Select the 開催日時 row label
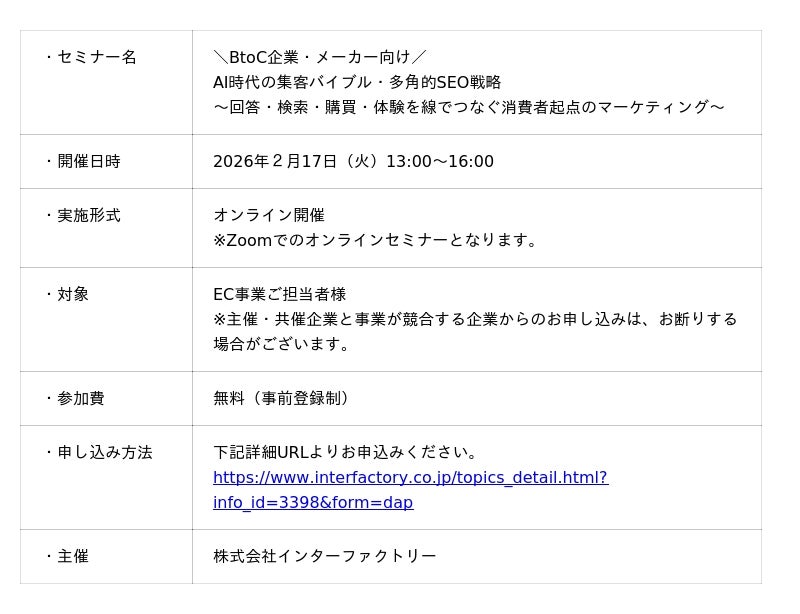Image resolution: width=800 pixels, height=614 pixels. pos(87,161)
